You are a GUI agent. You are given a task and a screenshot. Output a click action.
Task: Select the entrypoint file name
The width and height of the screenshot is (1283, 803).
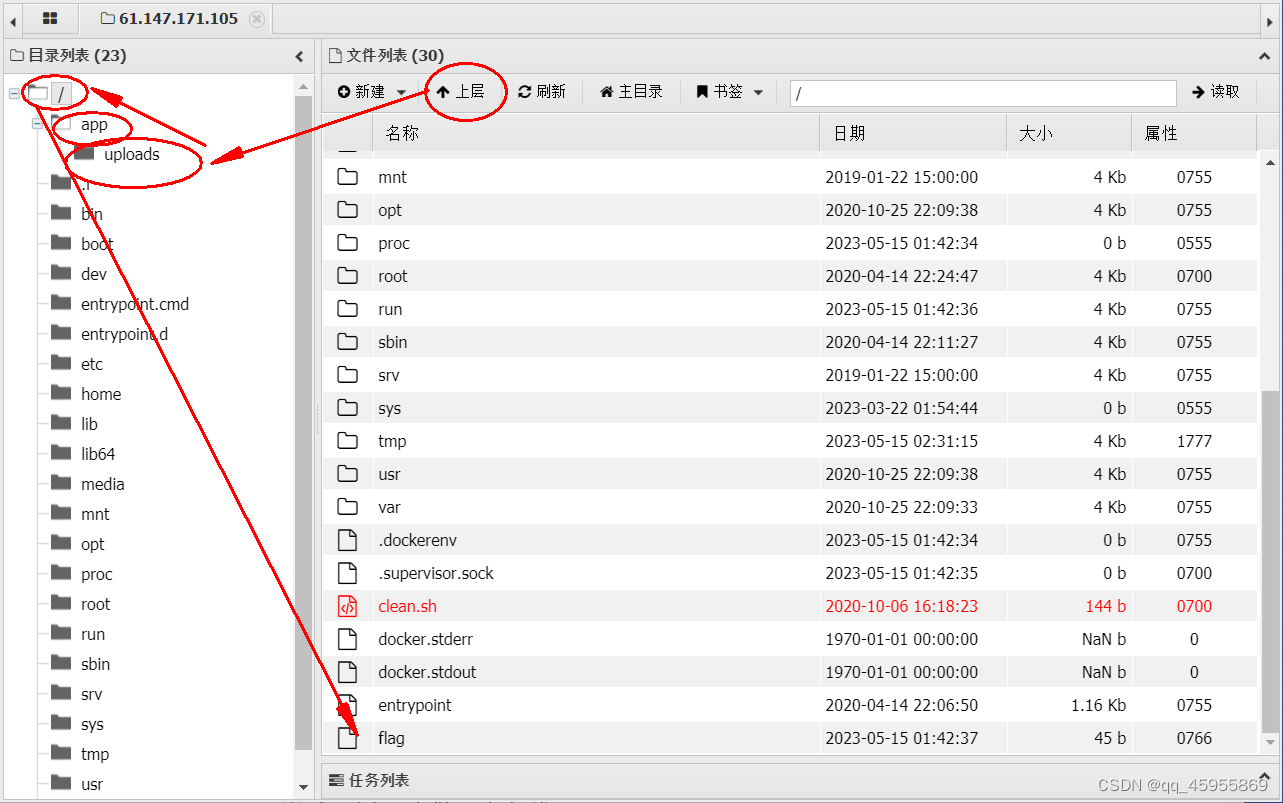coord(415,705)
